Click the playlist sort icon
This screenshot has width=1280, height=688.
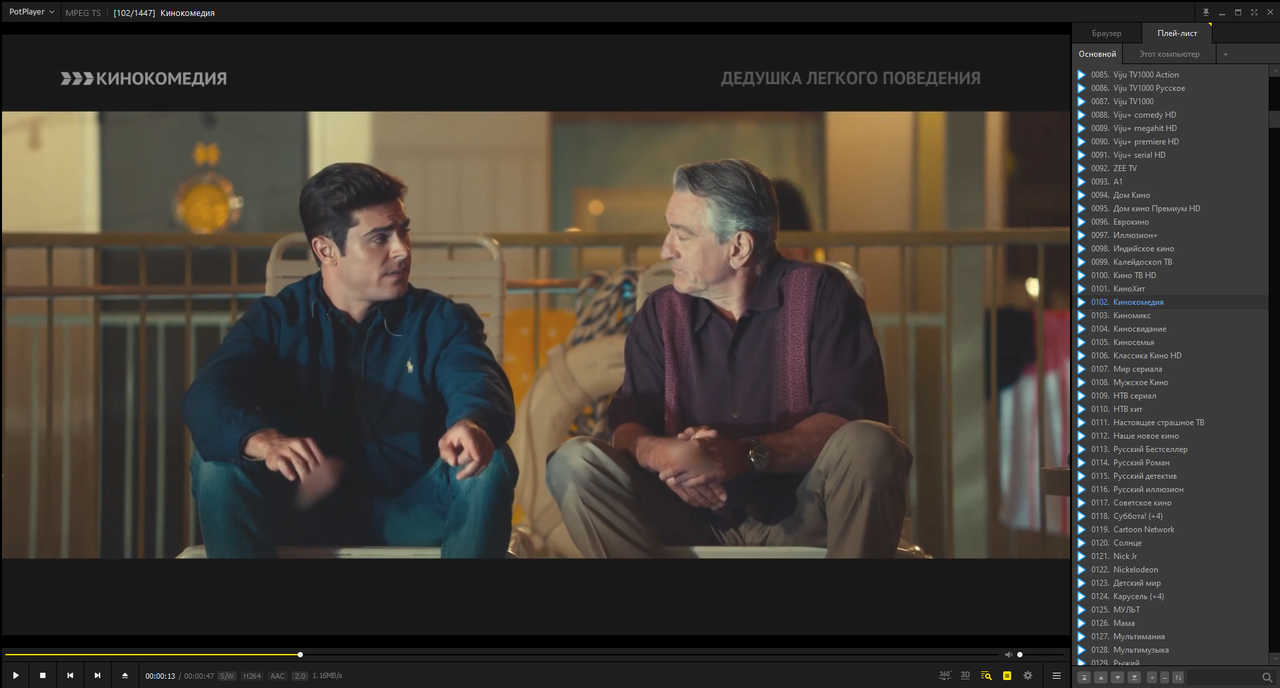[x=1179, y=678]
